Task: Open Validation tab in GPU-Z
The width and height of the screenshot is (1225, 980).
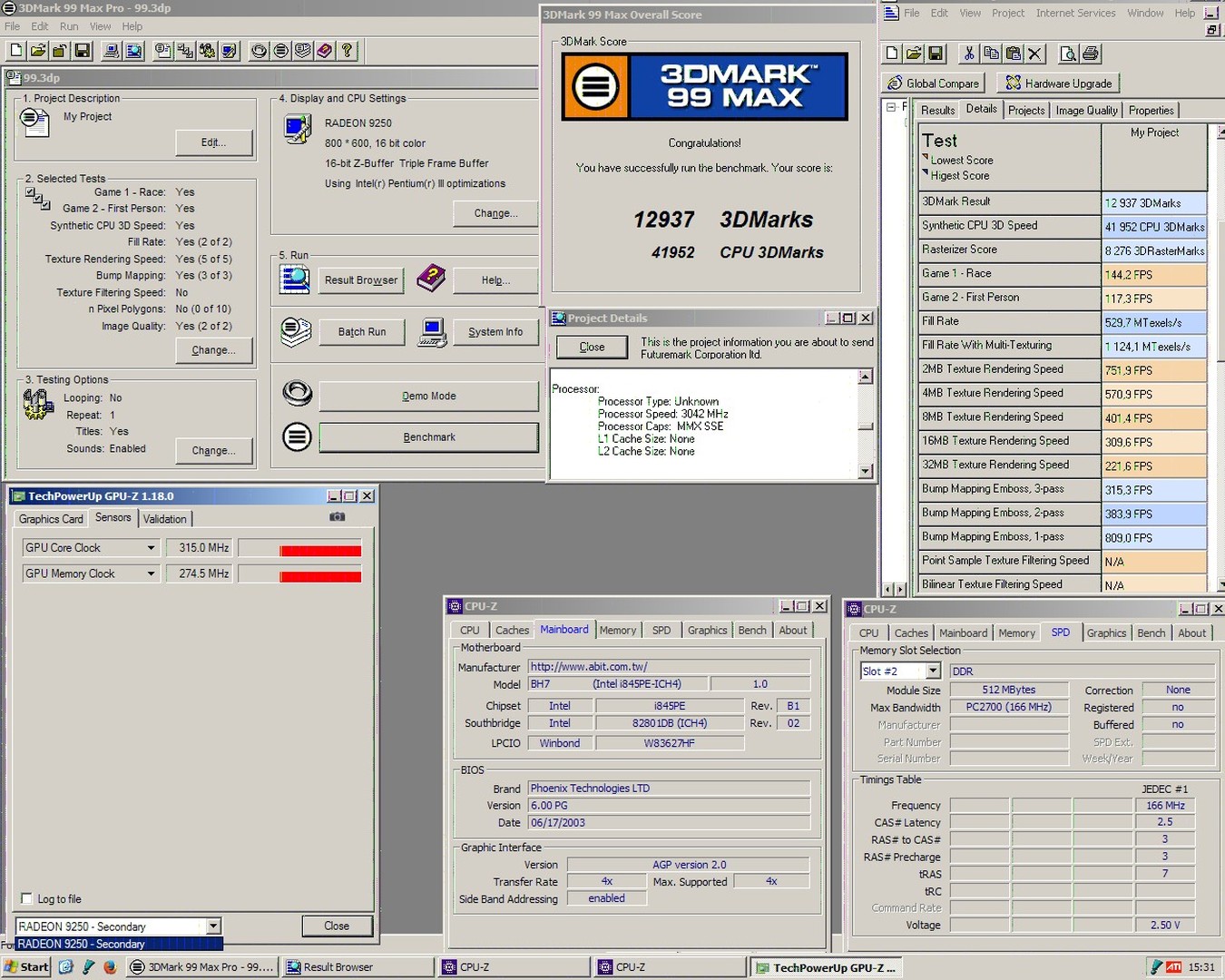Action: coord(165,519)
